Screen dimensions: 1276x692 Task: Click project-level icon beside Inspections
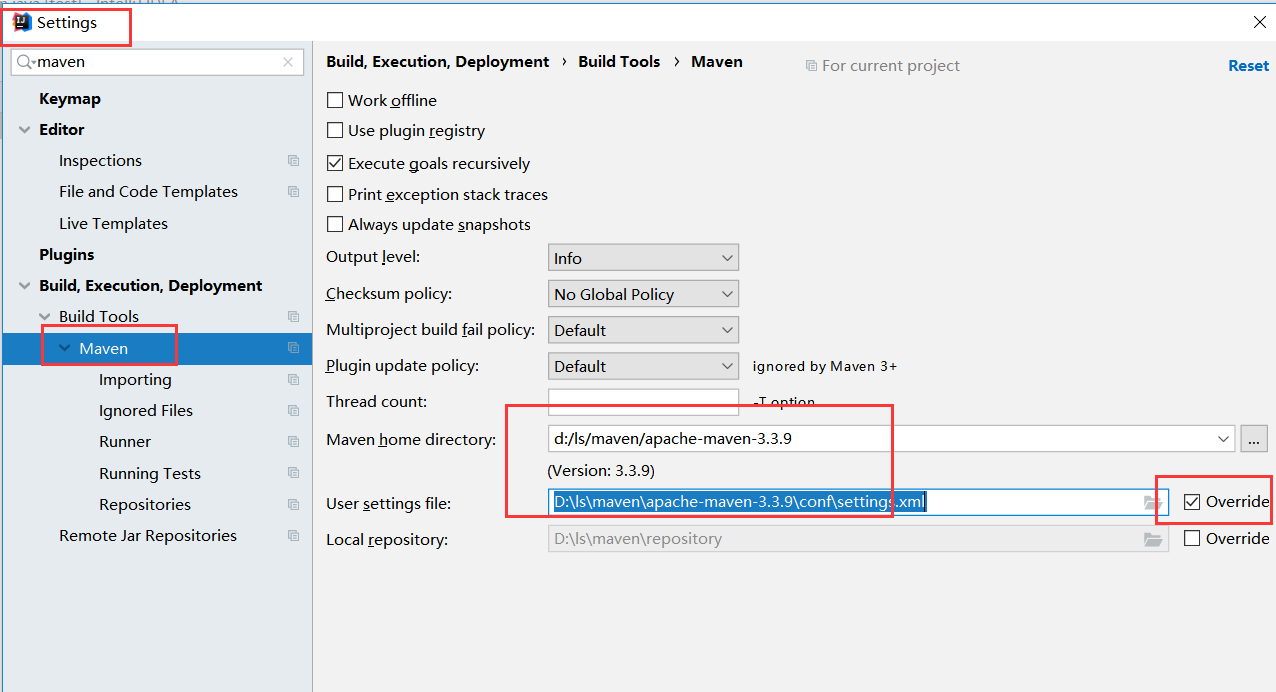point(293,161)
